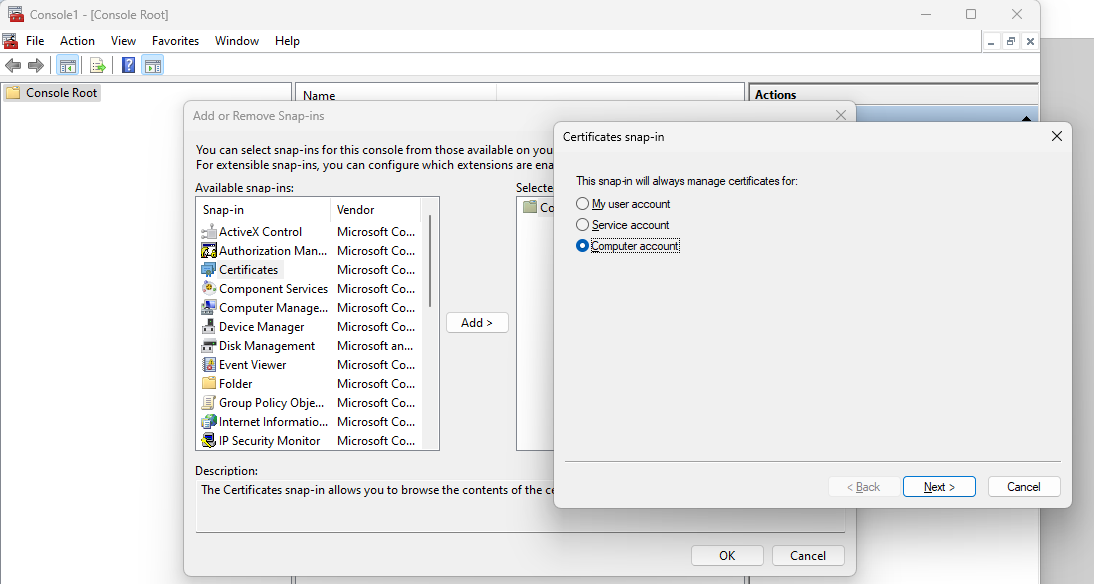1094x584 pixels.
Task: Click the MMC console icon in menu bar
Action: pyautogui.click(x=10, y=40)
